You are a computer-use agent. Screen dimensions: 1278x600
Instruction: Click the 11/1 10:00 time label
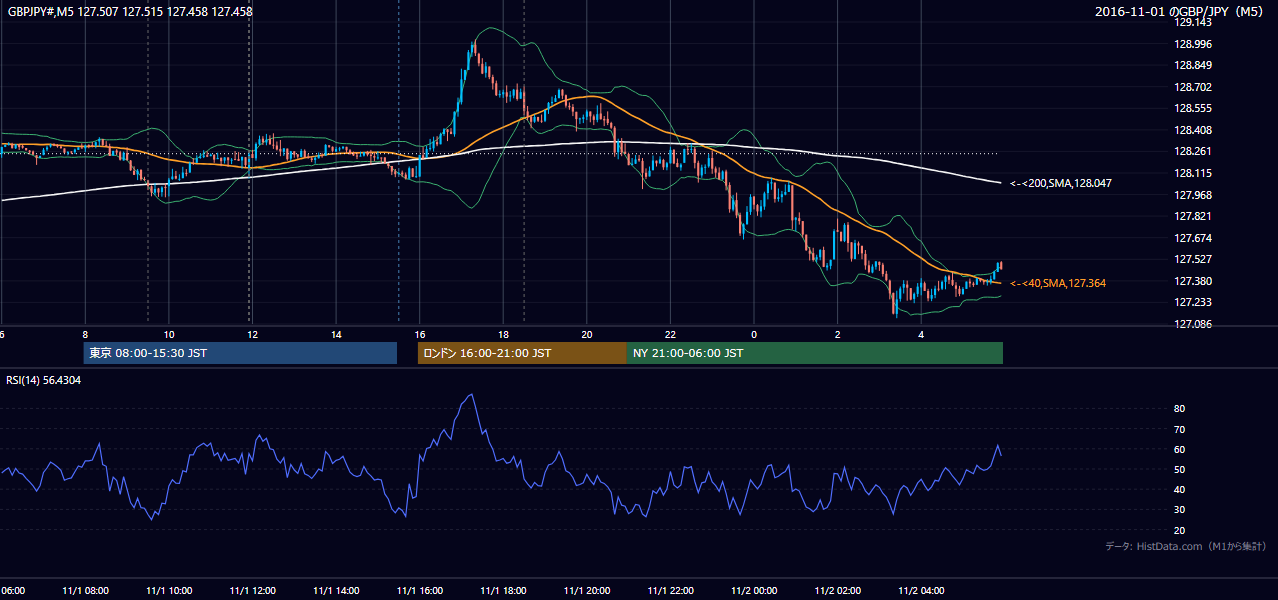point(169,590)
